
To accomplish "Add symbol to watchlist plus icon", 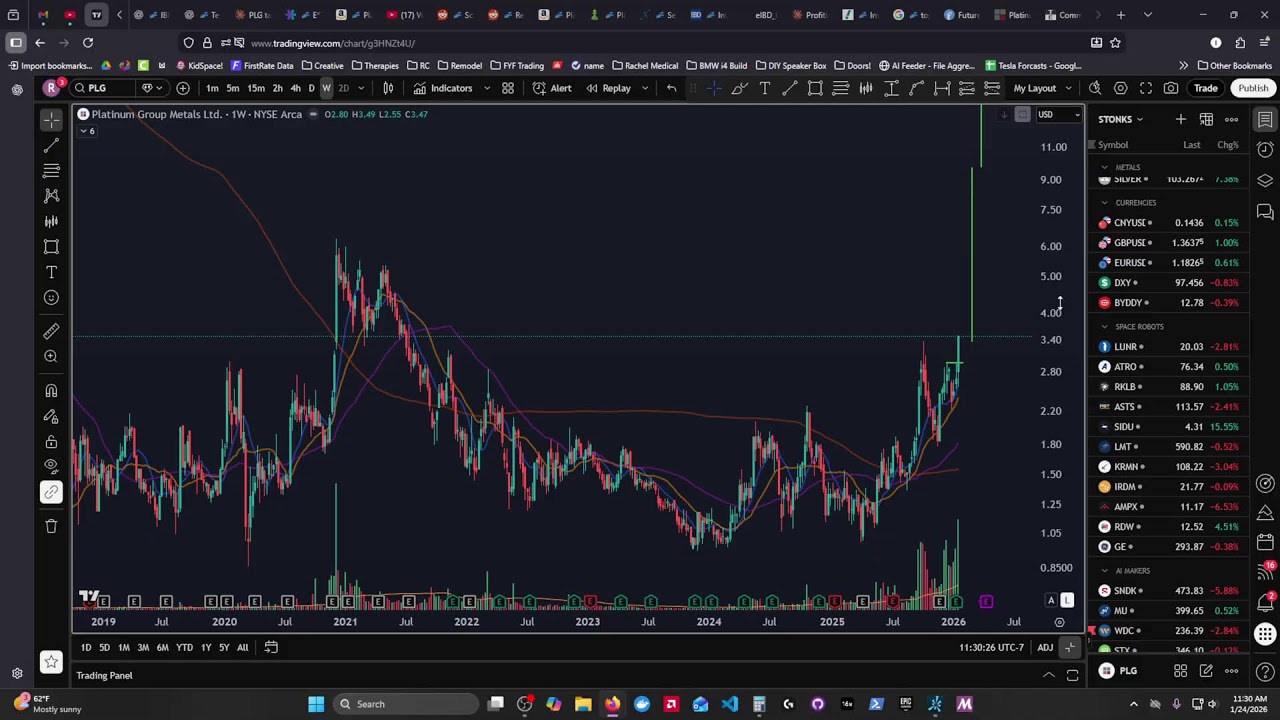I will (x=1180, y=119).
